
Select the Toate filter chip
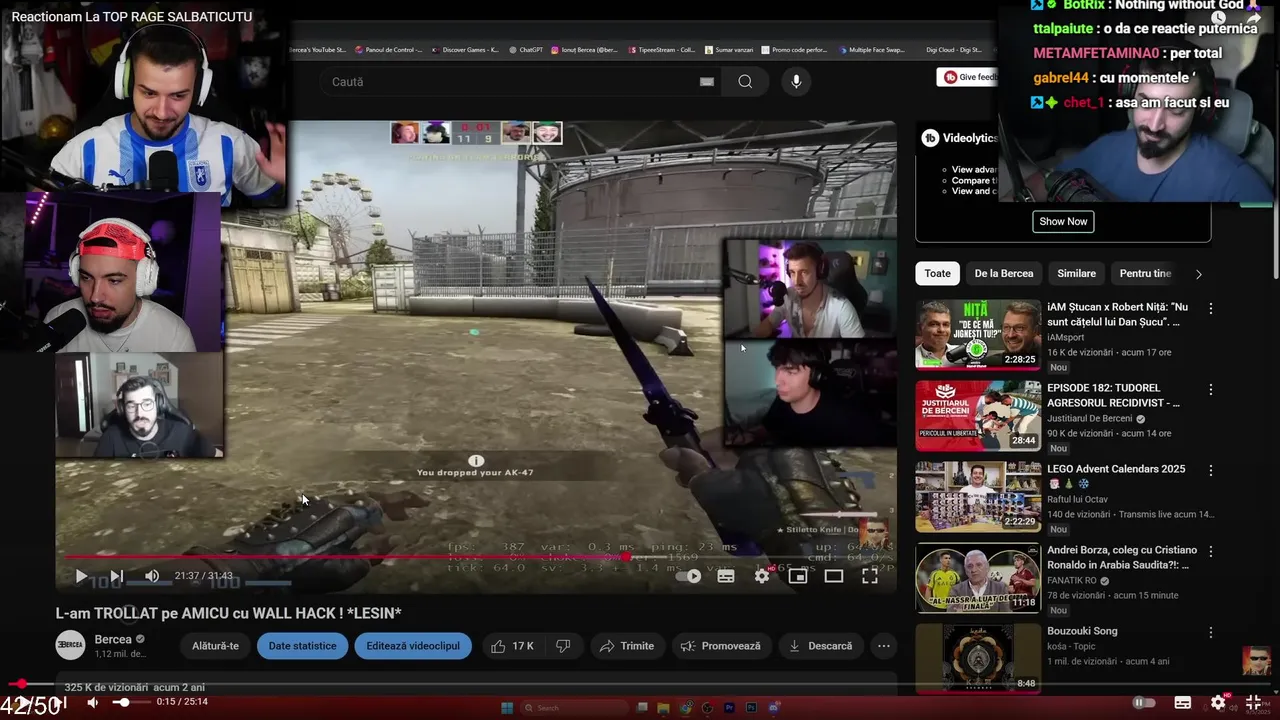click(x=938, y=274)
